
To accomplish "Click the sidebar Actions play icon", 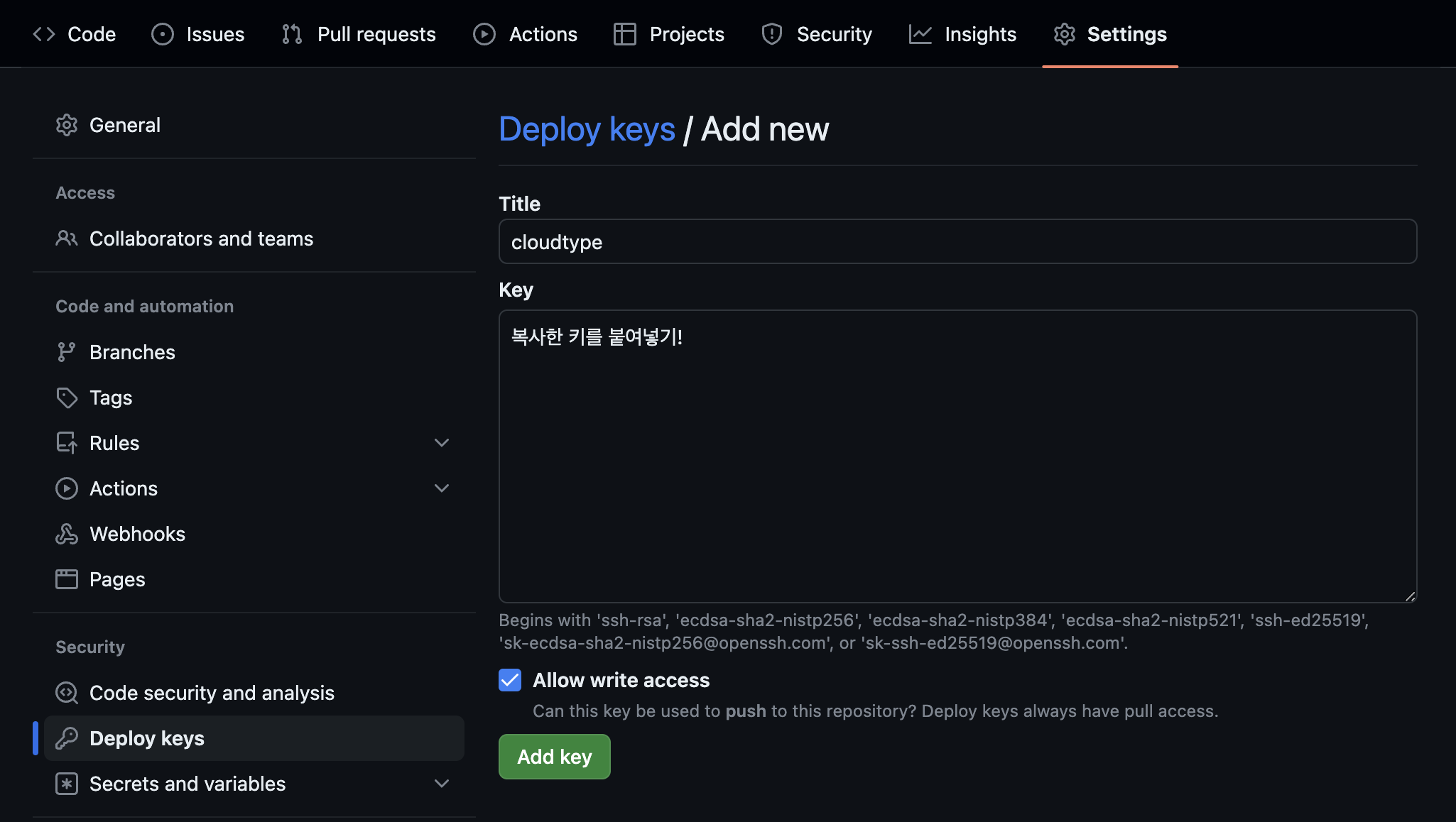I will [67, 488].
